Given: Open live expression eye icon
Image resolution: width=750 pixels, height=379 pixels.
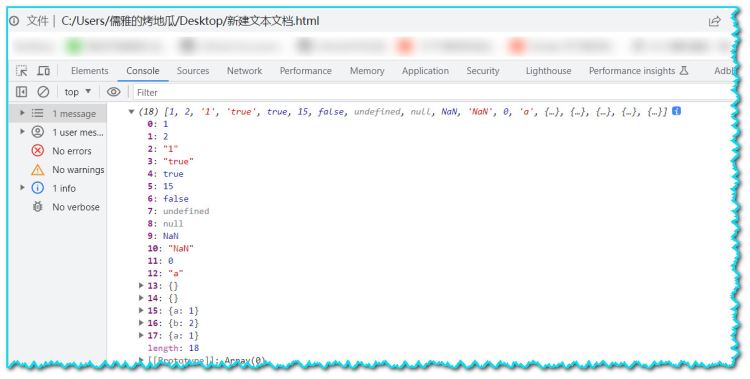Looking at the screenshot, I should 113,92.
